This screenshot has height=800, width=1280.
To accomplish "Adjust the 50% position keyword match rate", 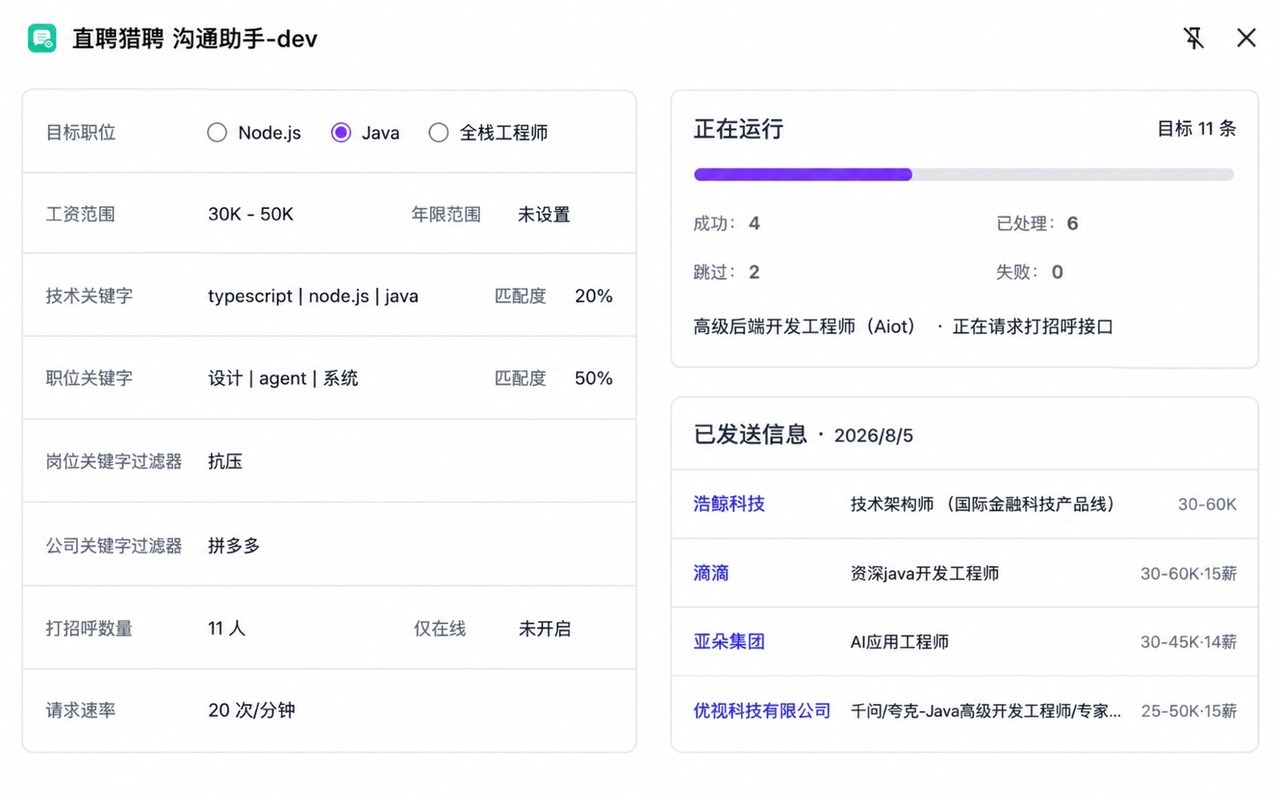I will click(594, 378).
